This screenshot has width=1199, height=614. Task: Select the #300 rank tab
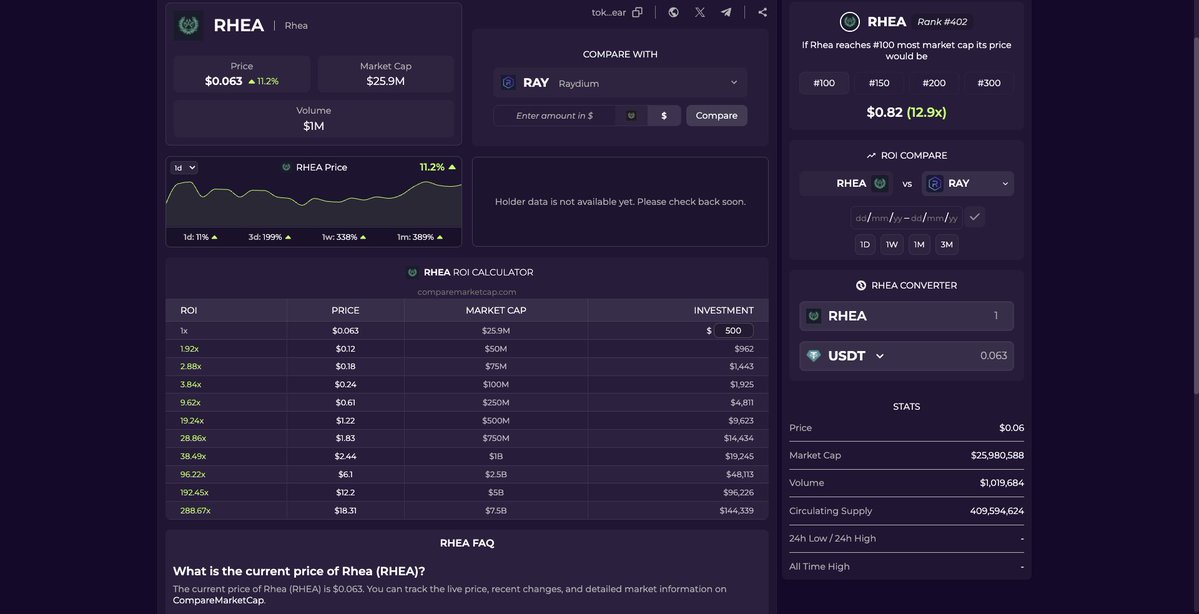point(989,83)
